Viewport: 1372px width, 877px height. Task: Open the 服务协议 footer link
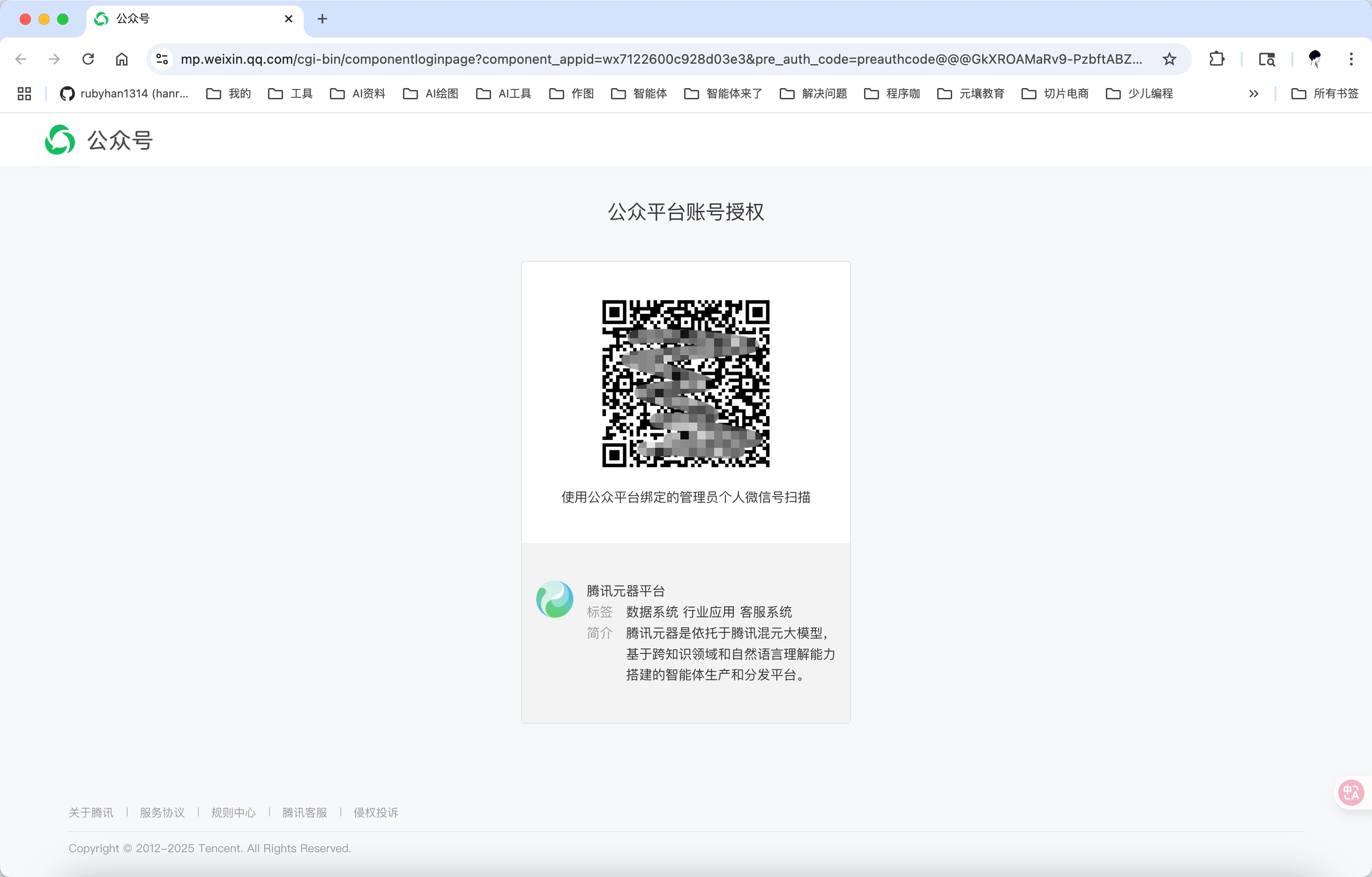[162, 813]
